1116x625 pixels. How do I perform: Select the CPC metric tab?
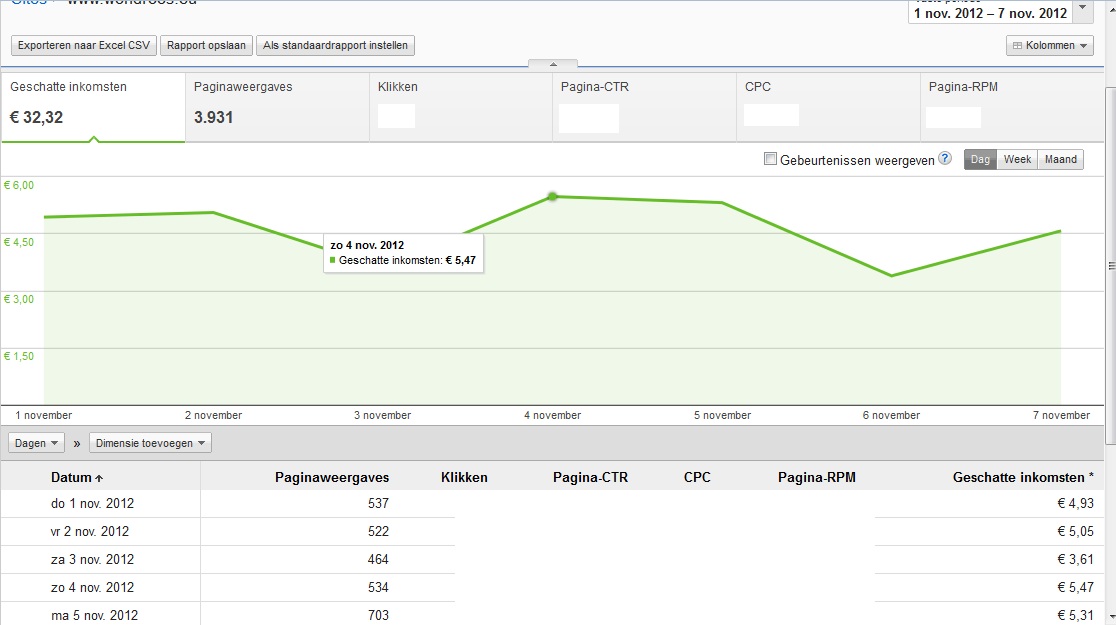(x=828, y=107)
